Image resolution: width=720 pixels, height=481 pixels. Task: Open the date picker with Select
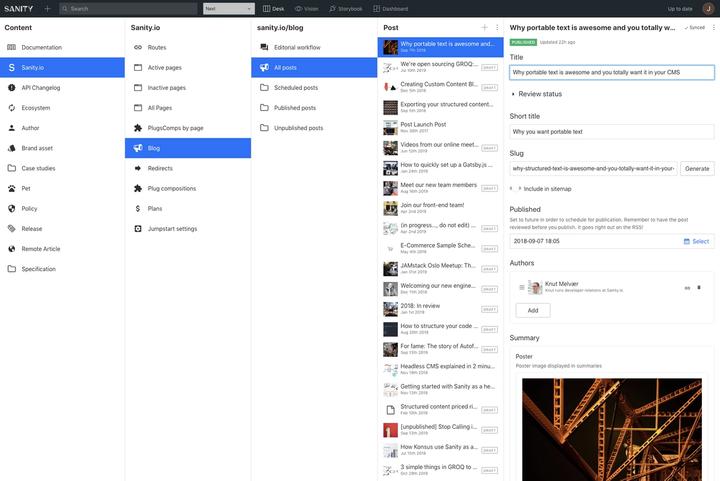tap(696, 241)
